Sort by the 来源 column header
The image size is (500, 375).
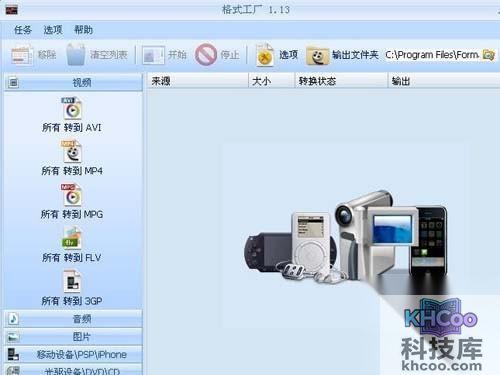[x=198, y=81]
